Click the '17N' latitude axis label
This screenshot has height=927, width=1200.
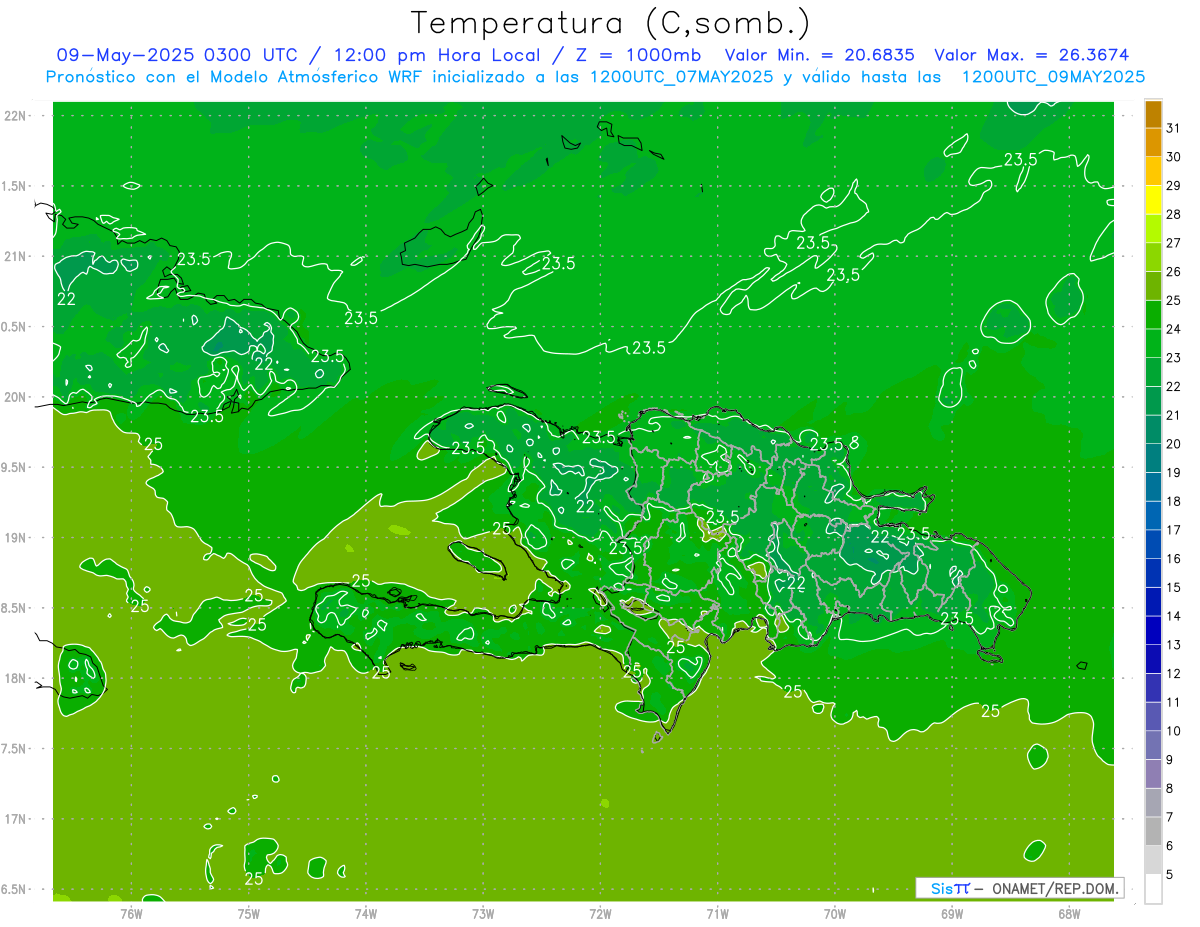click(x=15, y=819)
